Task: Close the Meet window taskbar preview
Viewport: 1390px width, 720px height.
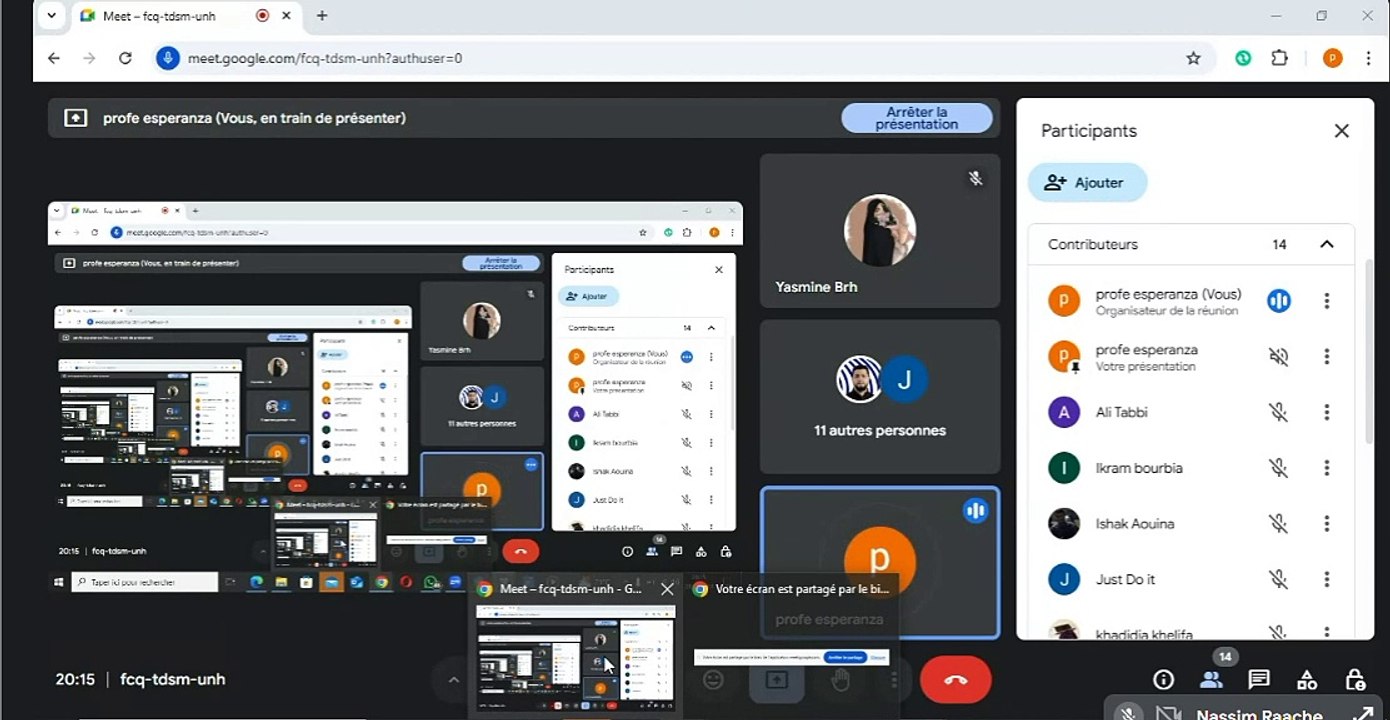Action: coord(667,589)
